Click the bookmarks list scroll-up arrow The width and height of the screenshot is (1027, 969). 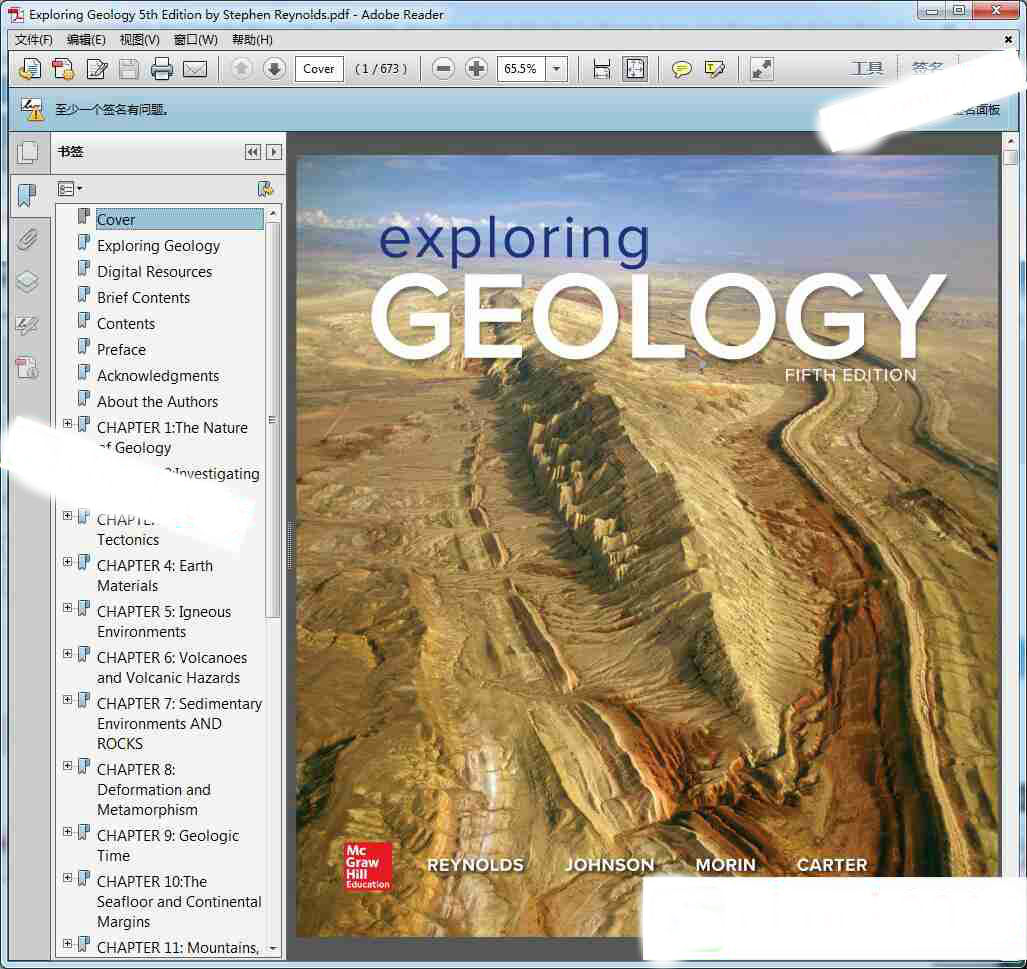[x=273, y=214]
